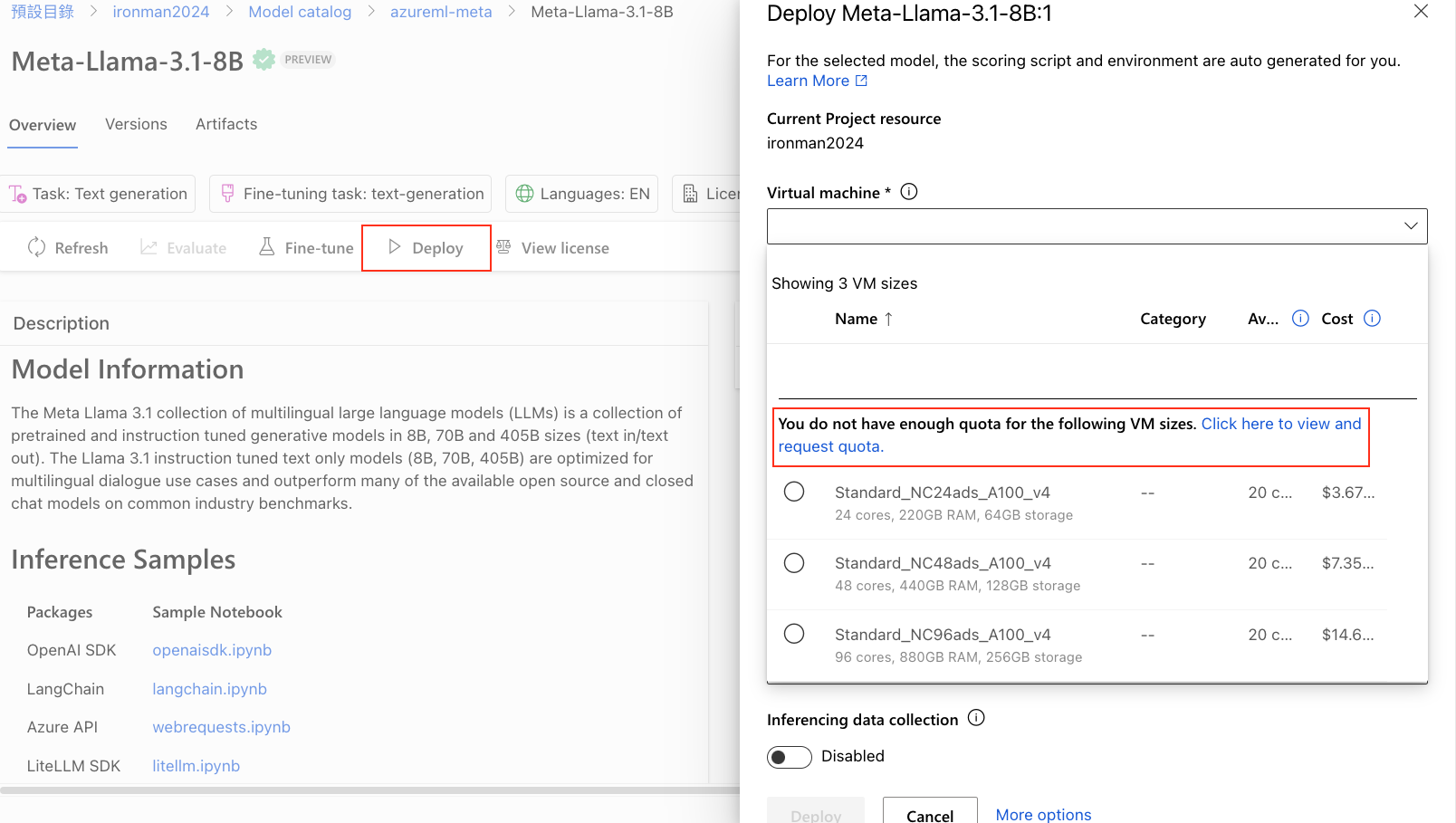Click the PREVIEW badge
This screenshot has height=823, width=1456.
(x=308, y=60)
